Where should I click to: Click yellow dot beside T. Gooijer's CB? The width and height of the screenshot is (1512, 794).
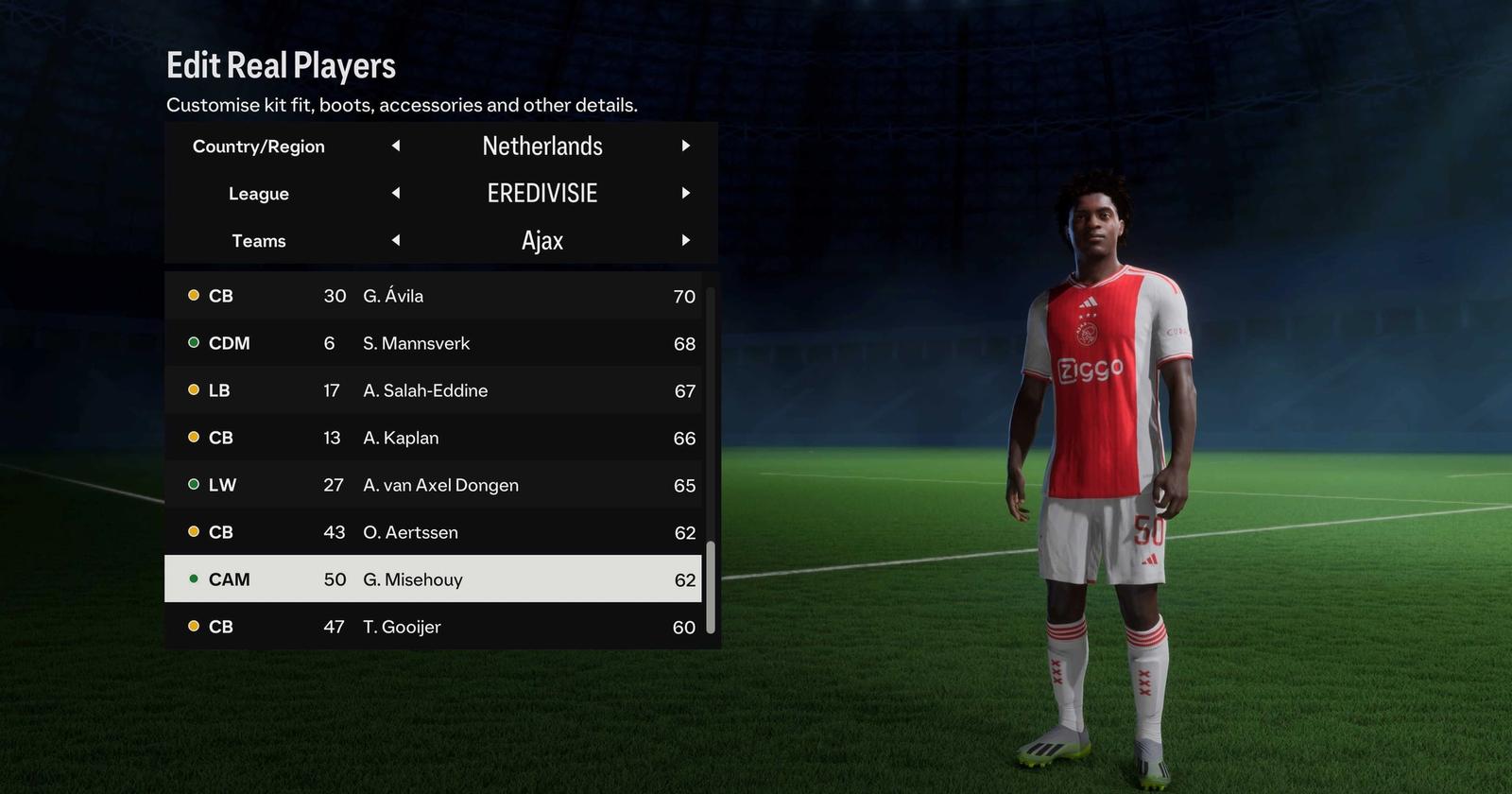tap(194, 626)
